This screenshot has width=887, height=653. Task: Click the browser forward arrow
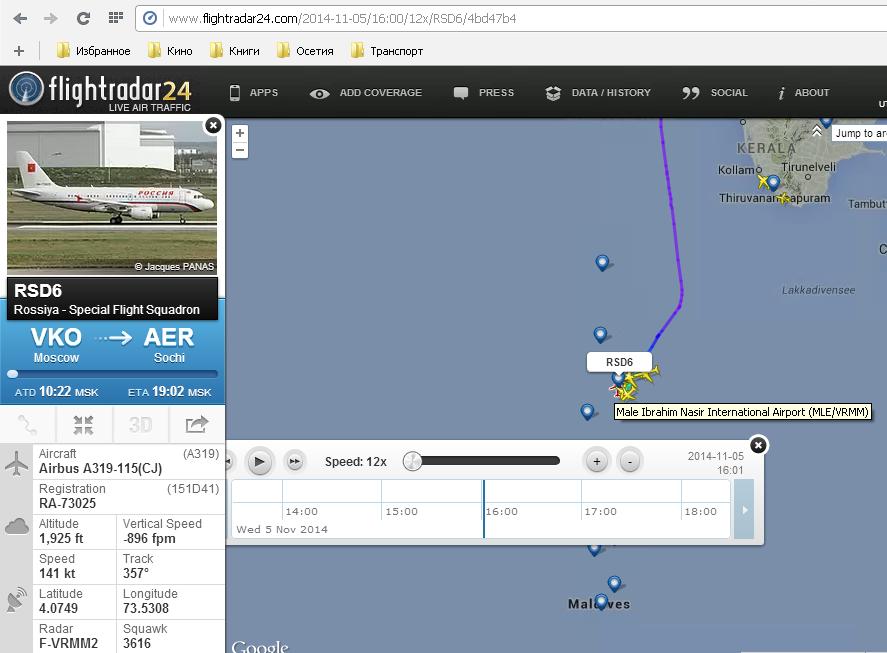(51, 19)
